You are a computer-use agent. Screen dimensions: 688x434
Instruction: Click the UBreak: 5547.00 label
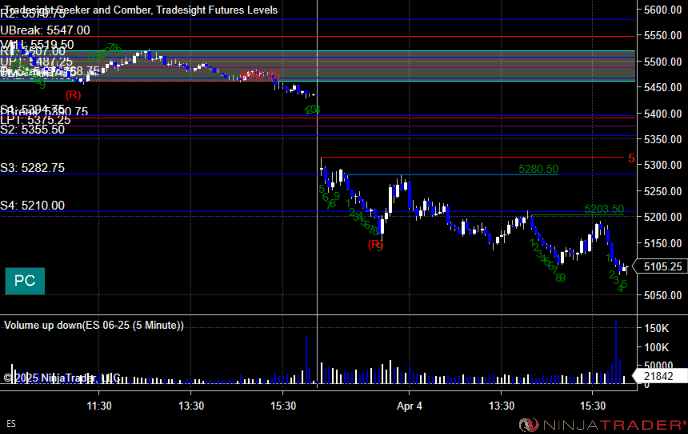[x=45, y=30]
